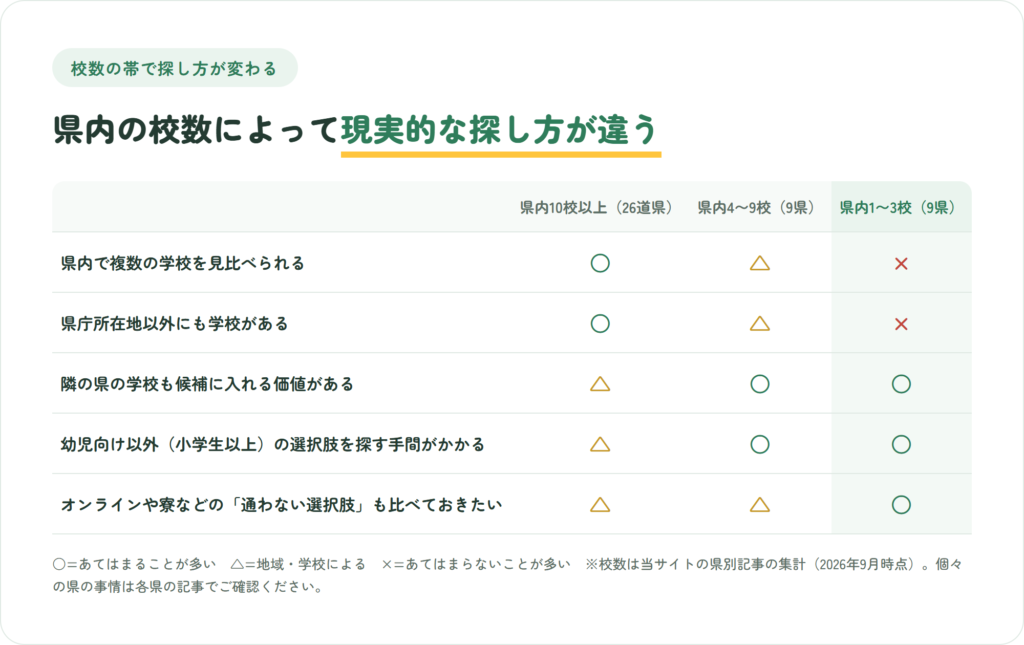
Task: Click column header 県内4〜9校（9県）
Action: coord(756,208)
